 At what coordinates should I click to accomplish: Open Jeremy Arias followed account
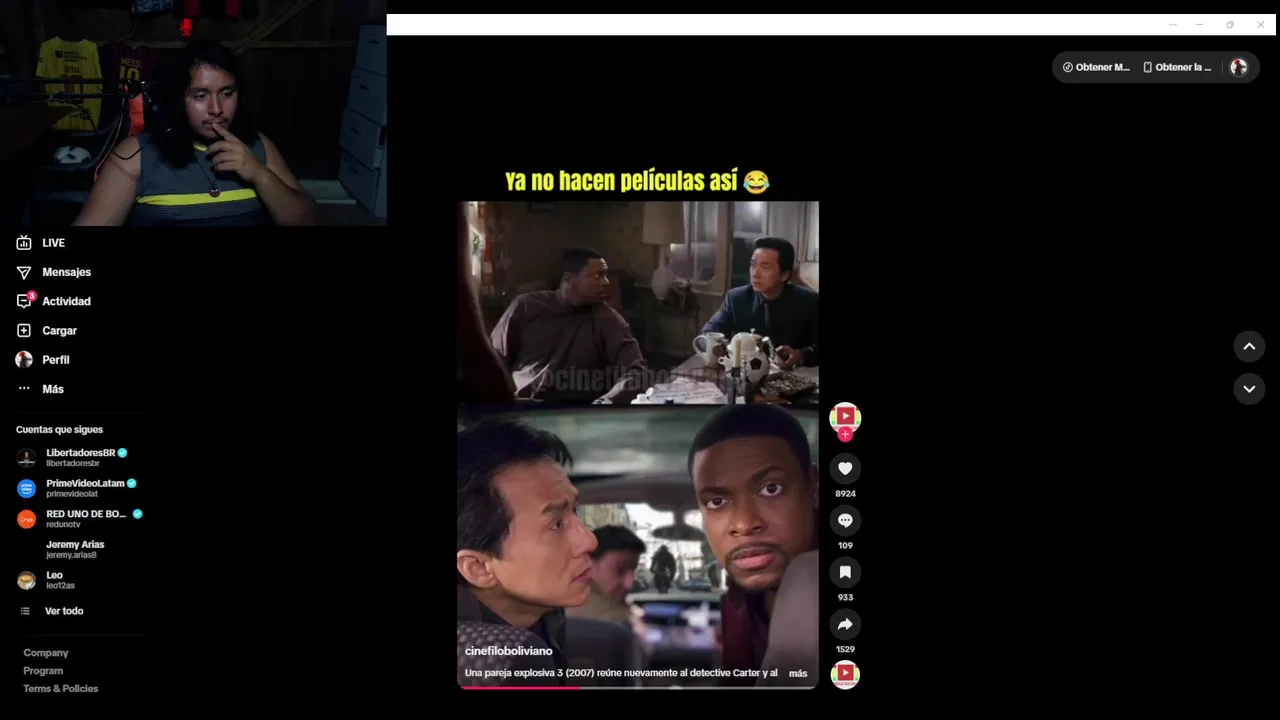pos(75,549)
